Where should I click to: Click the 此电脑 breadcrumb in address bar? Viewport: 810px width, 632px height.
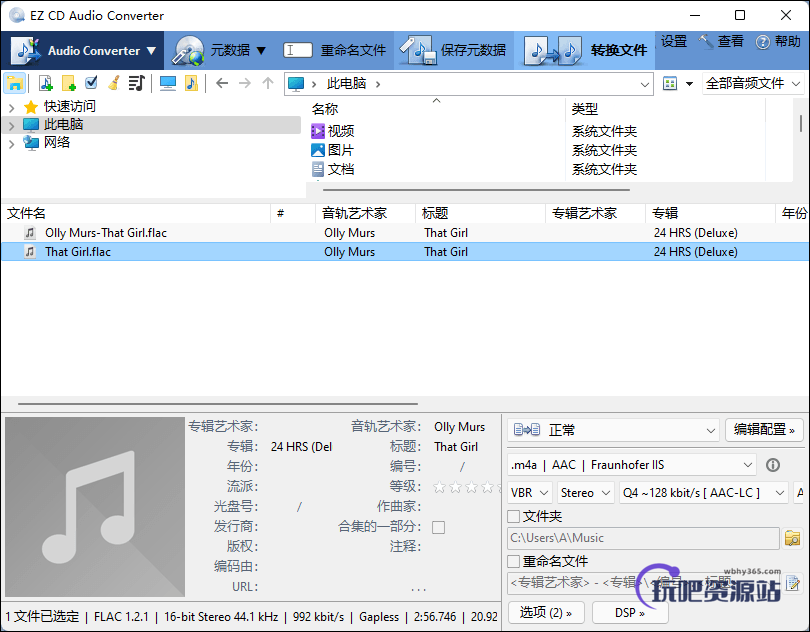[347, 84]
